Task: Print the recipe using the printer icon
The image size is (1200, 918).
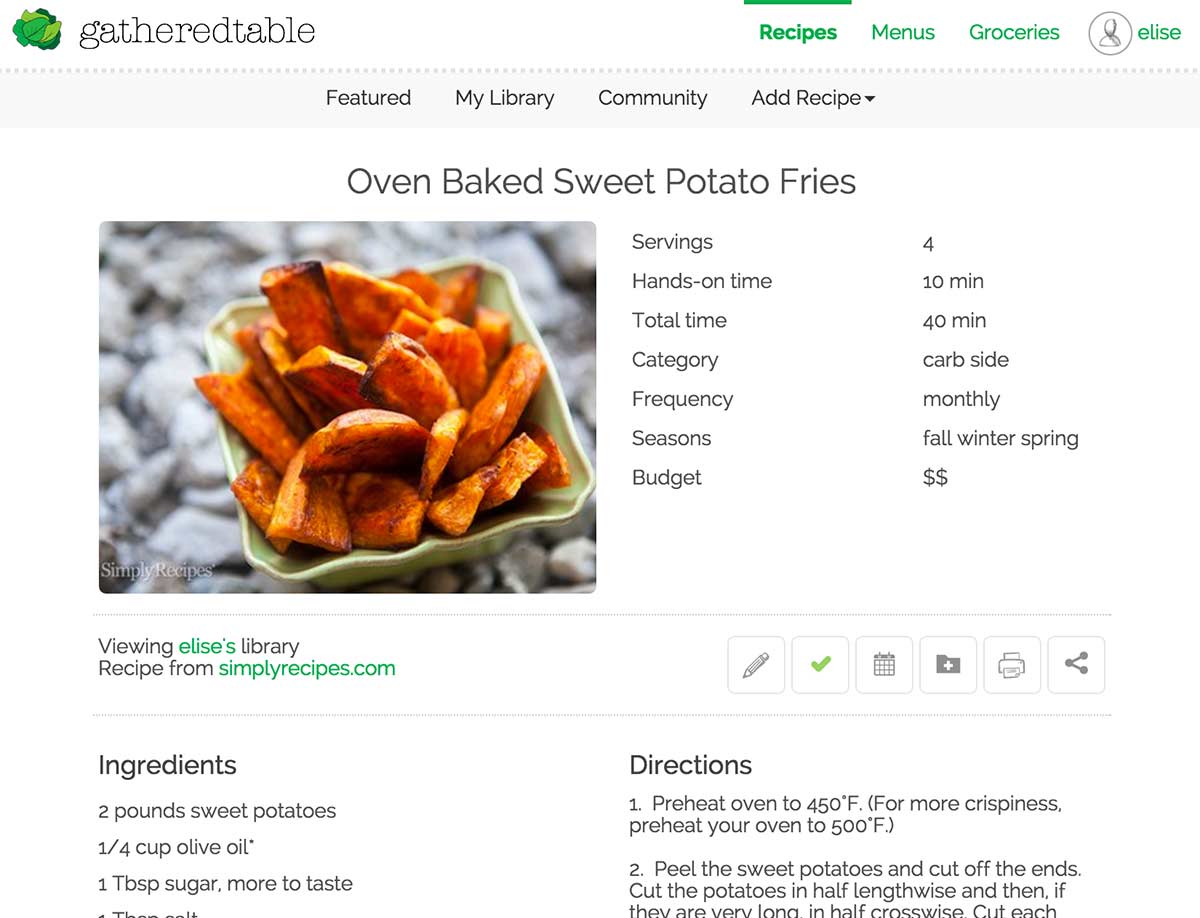Action: click(x=1012, y=665)
